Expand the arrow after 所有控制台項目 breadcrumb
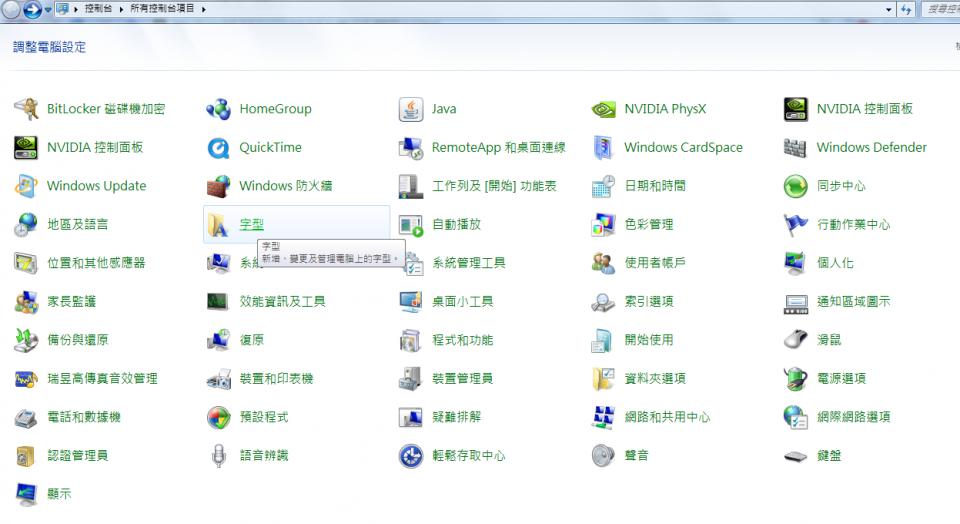 203,9
